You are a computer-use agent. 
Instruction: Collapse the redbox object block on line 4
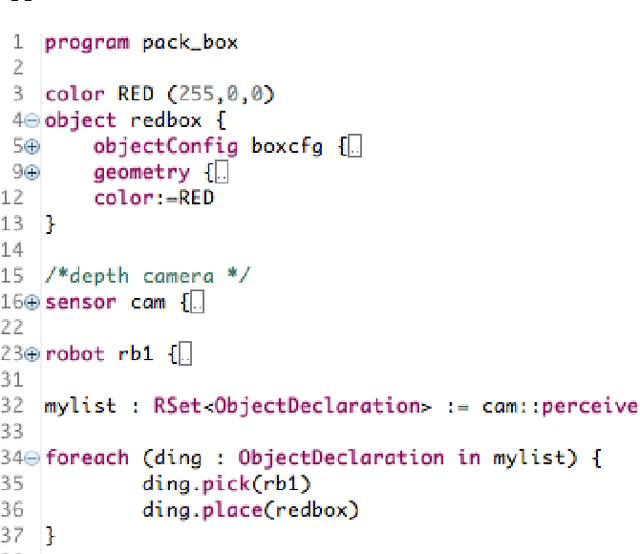tap(32, 120)
